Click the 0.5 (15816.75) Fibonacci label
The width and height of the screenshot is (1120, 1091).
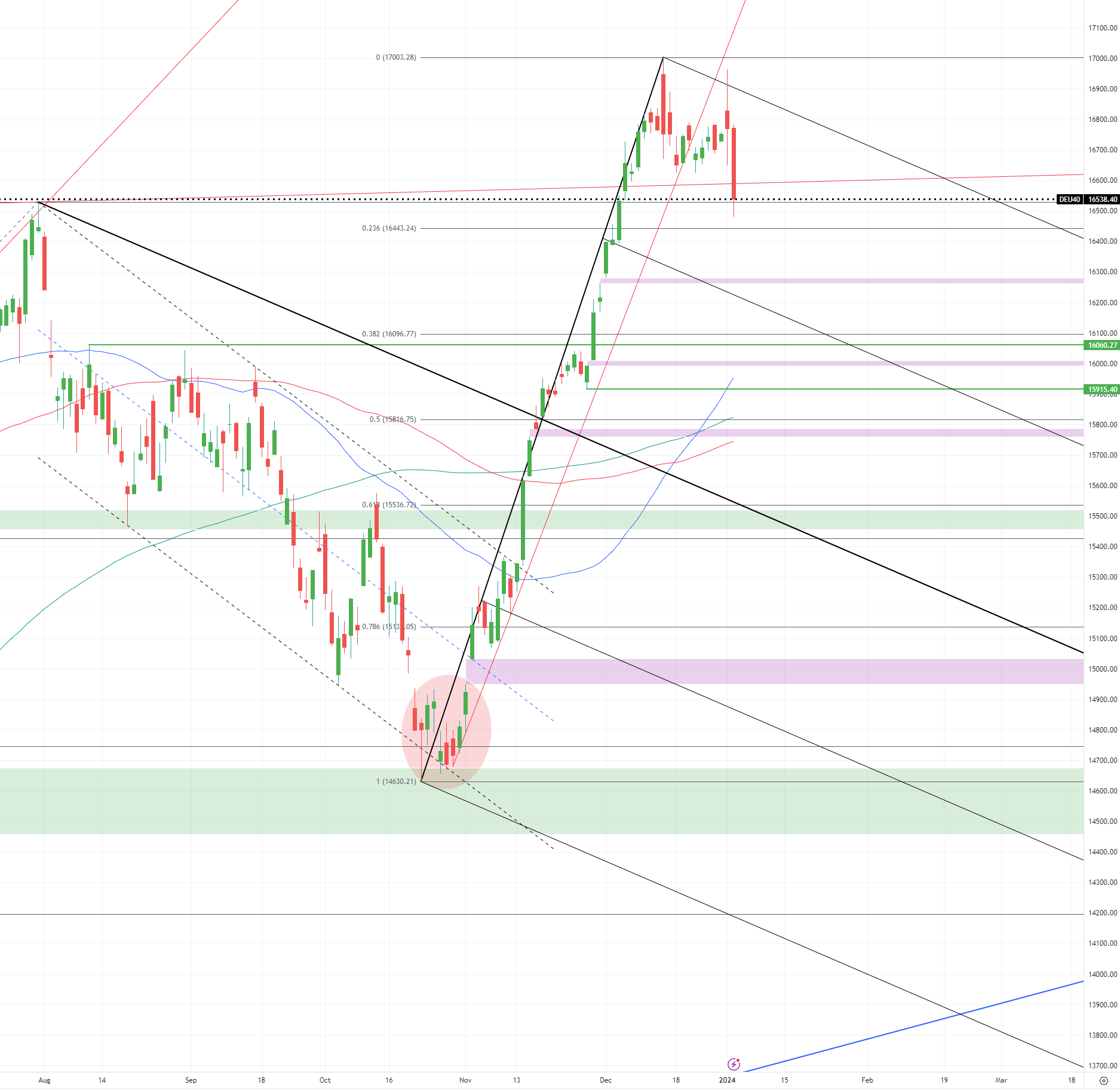392,419
